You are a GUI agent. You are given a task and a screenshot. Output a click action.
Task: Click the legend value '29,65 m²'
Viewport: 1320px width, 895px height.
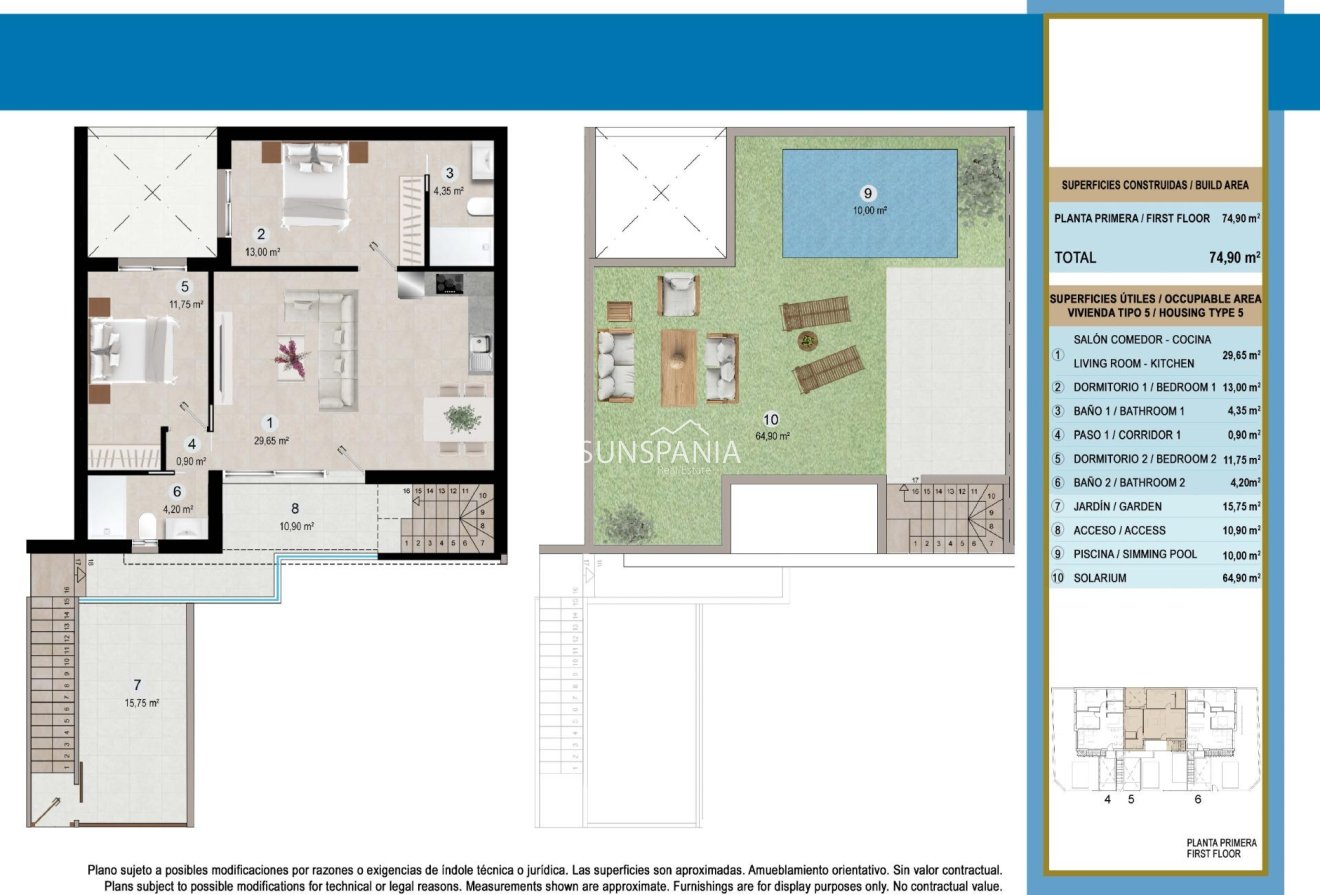1241,354
